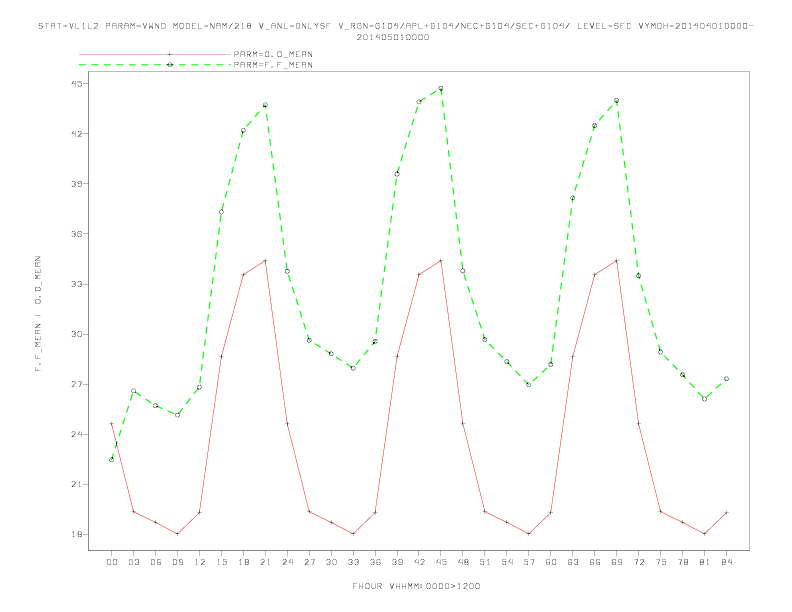Screen dimensions: 792x612
Task: Click x-axis tick label 78
Action: (682, 562)
